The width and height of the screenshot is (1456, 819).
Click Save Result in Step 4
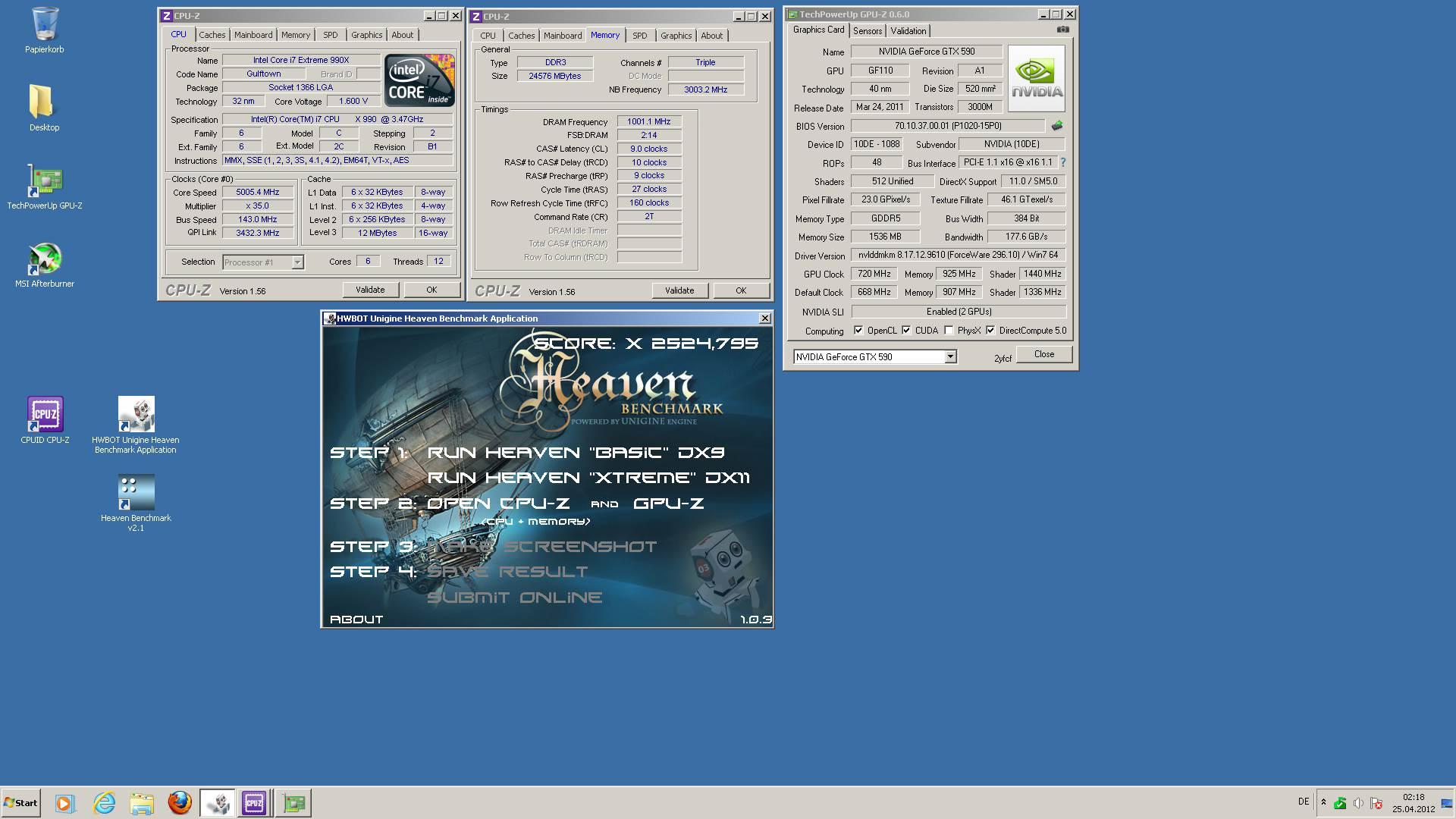tap(507, 572)
